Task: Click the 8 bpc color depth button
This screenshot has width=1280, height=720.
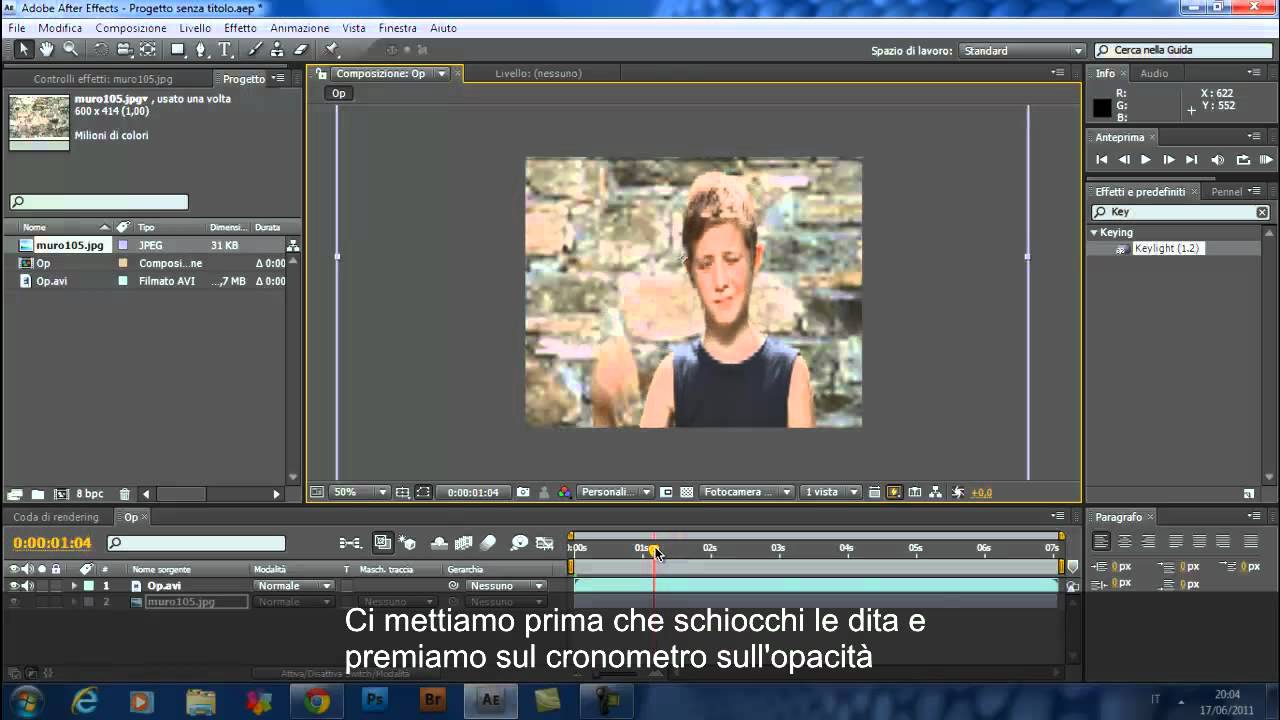Action: pos(89,494)
